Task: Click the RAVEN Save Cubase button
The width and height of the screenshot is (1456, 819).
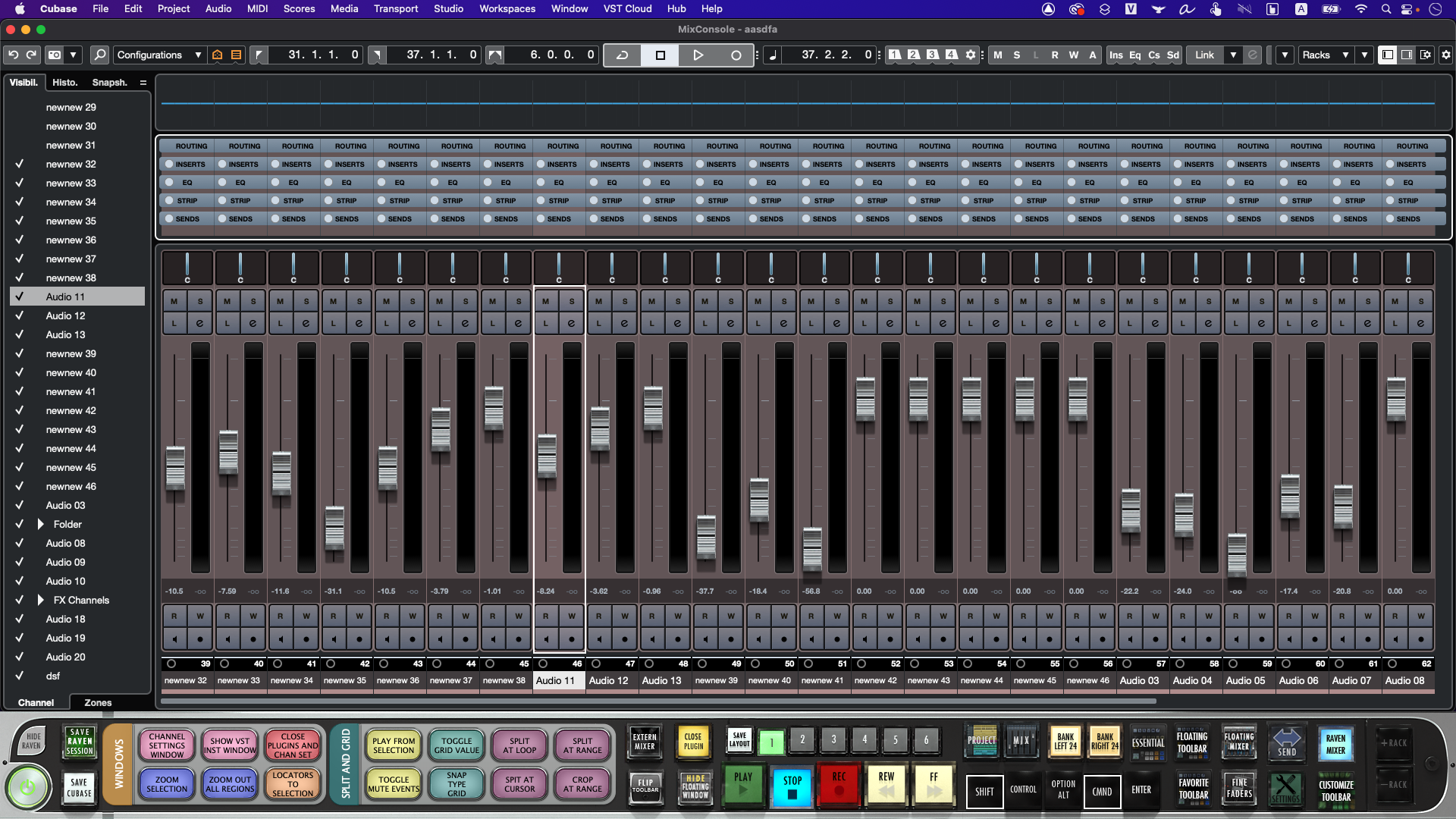Action: 79,787
